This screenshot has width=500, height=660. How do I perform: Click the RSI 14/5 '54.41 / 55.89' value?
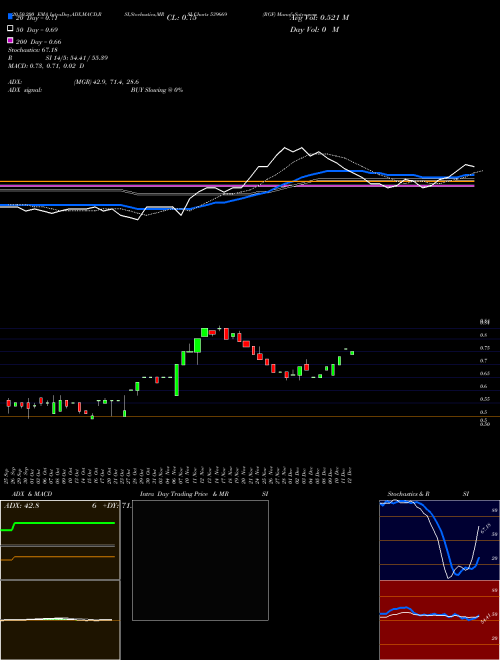tap(88, 58)
